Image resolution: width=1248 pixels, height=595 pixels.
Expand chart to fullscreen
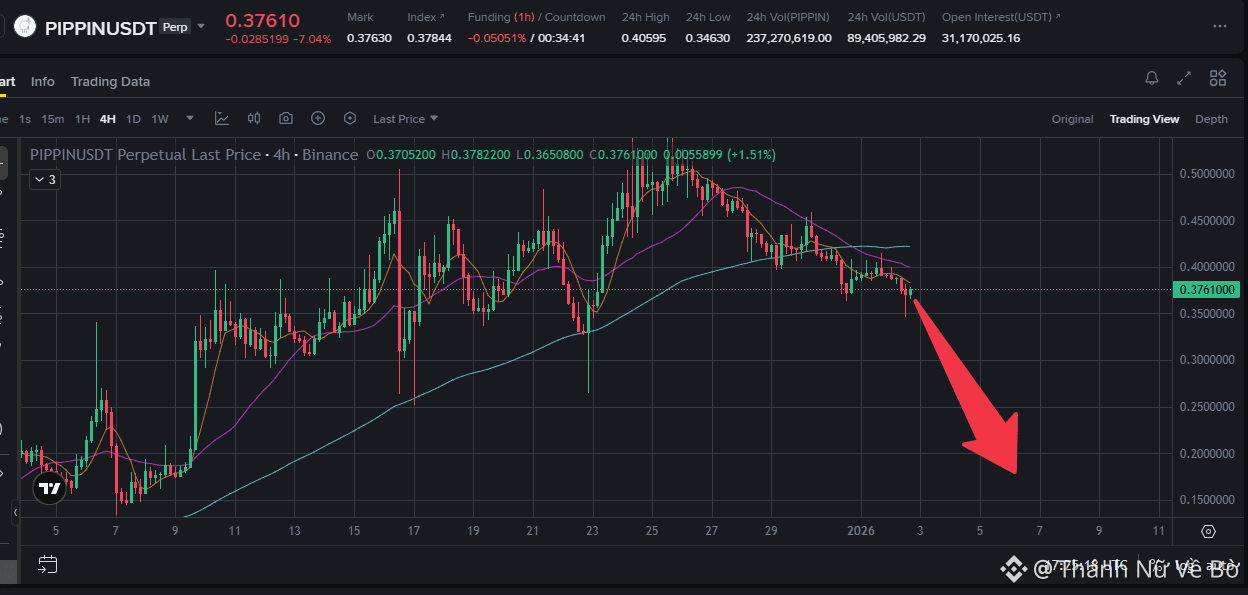coord(1184,78)
